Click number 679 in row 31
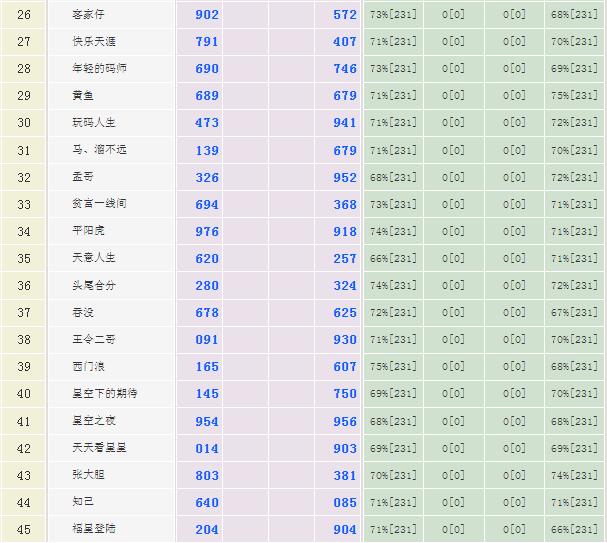This screenshot has width=607, height=543. [345, 150]
